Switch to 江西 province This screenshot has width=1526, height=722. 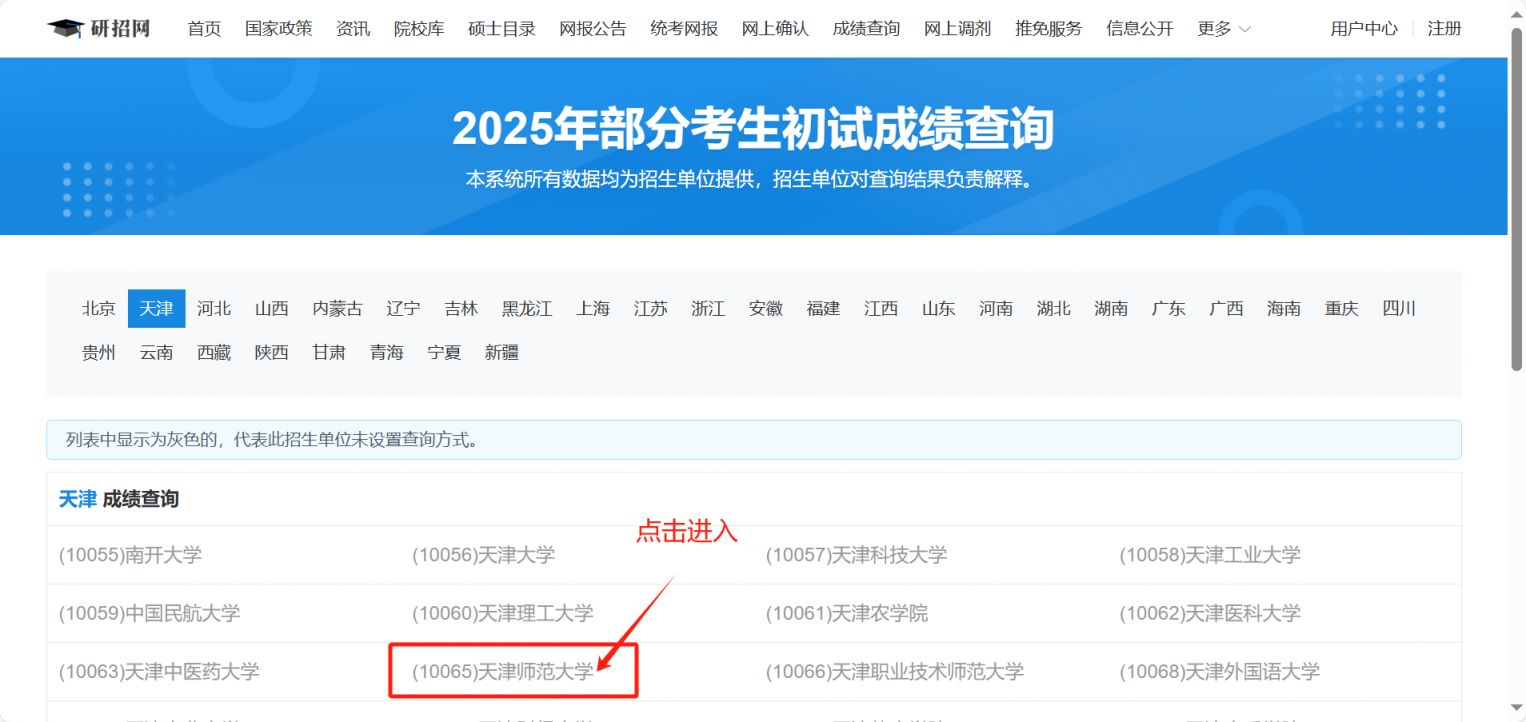(x=881, y=309)
